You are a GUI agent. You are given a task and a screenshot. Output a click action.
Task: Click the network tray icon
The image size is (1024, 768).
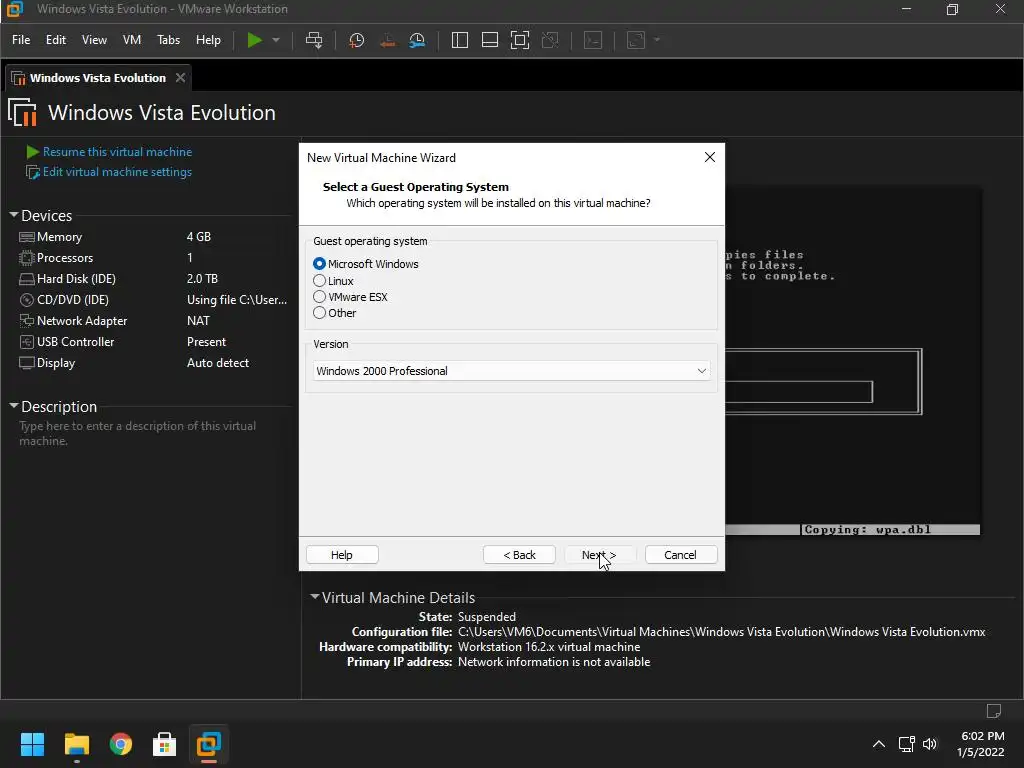point(906,744)
